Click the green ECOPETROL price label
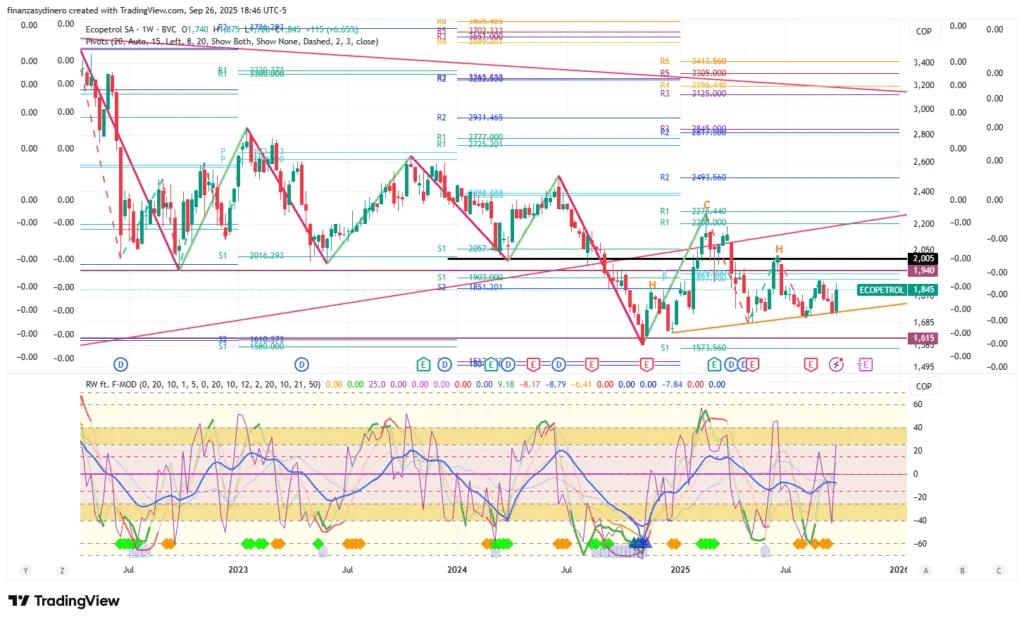 point(882,289)
